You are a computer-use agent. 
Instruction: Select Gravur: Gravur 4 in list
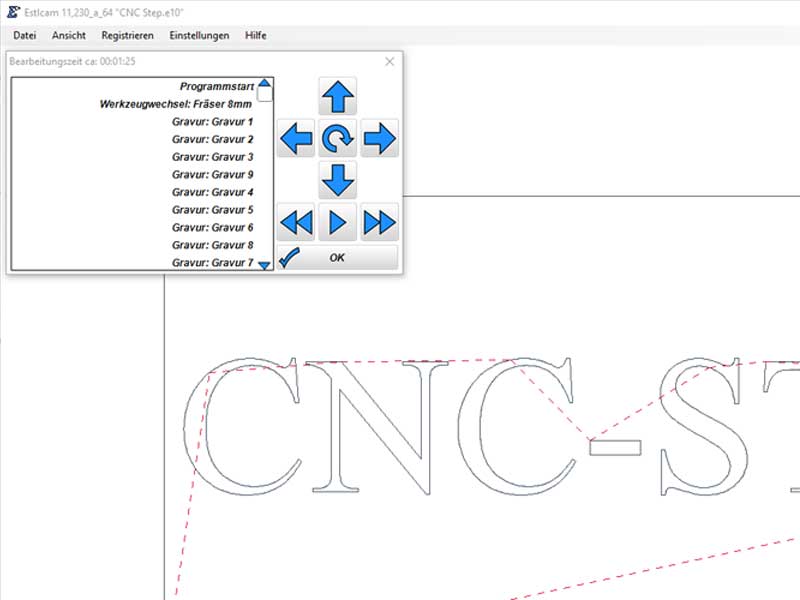pyautogui.click(x=134, y=192)
